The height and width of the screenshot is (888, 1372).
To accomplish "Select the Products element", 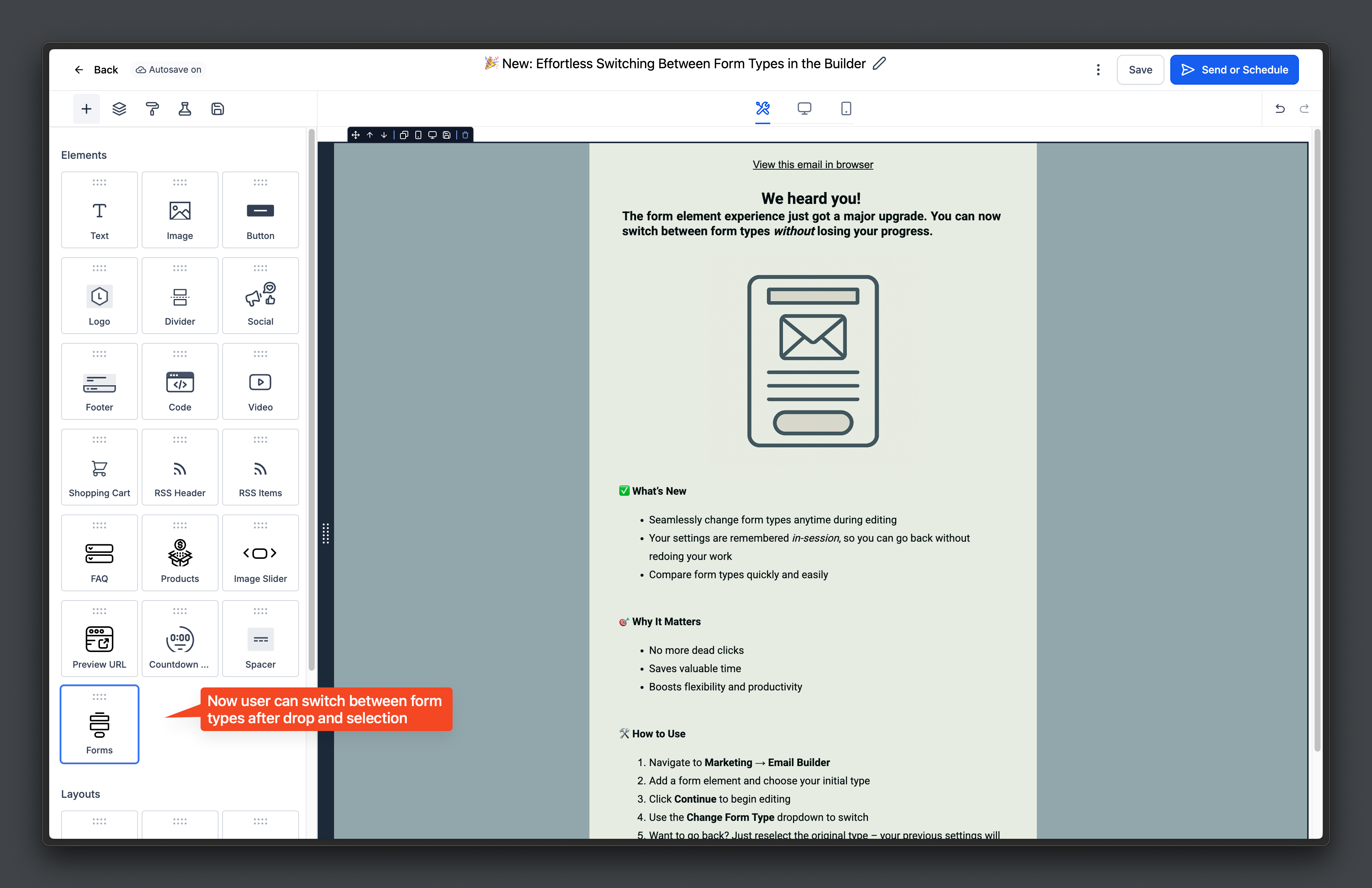I will 180,553.
